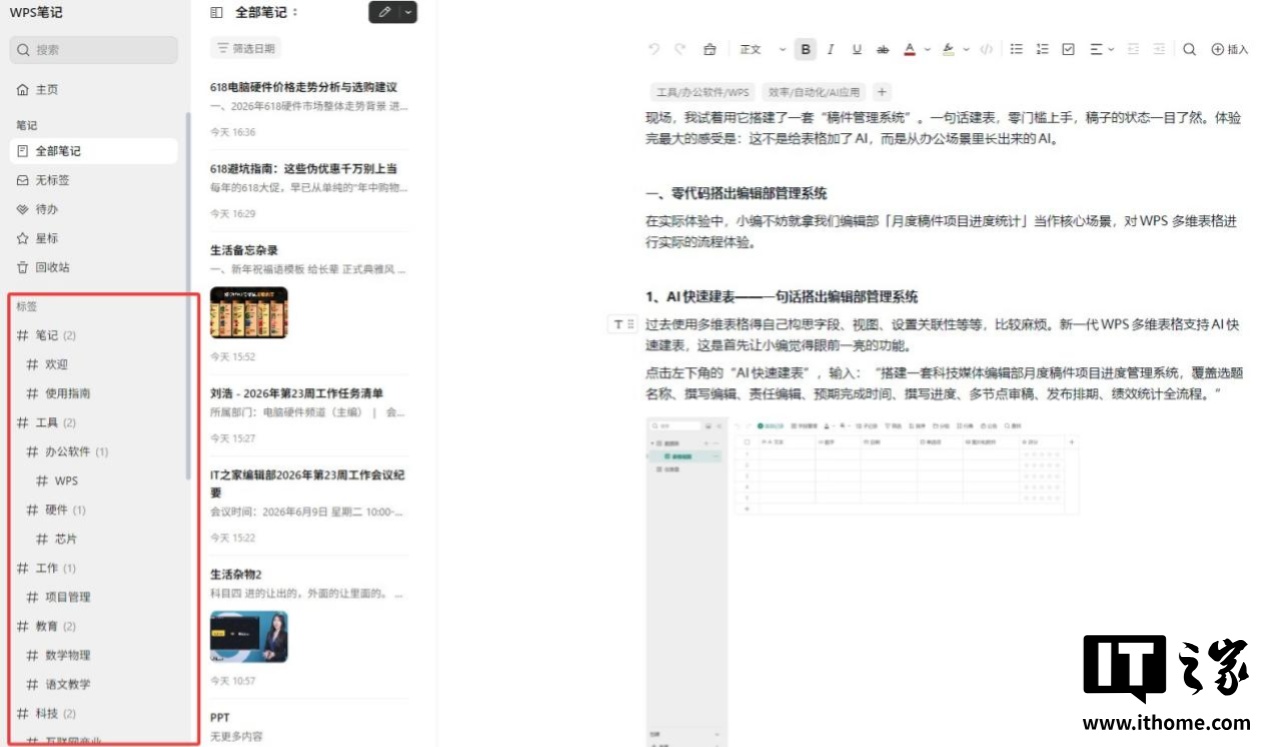Select the WPS tag
Image resolution: width=1268 pixels, height=747 pixels.
[x=57, y=481]
